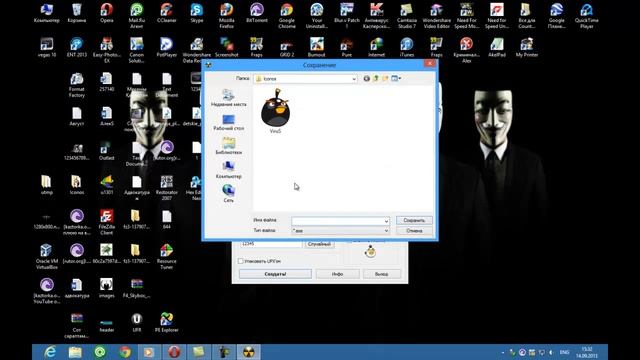Image resolution: width=640 pixels, height=360 pixels.
Task: Open the view menu icon in save dialog
Action: [396, 78]
